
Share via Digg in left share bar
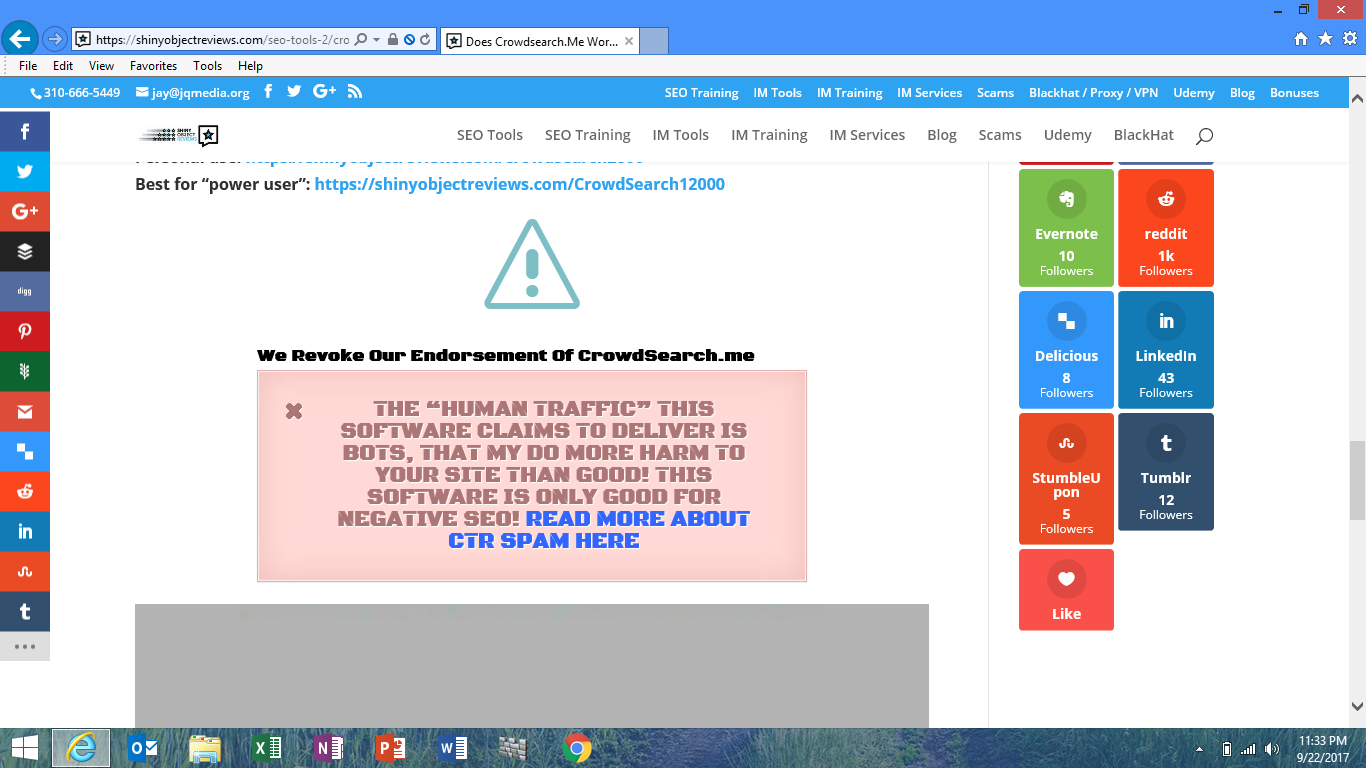point(25,292)
